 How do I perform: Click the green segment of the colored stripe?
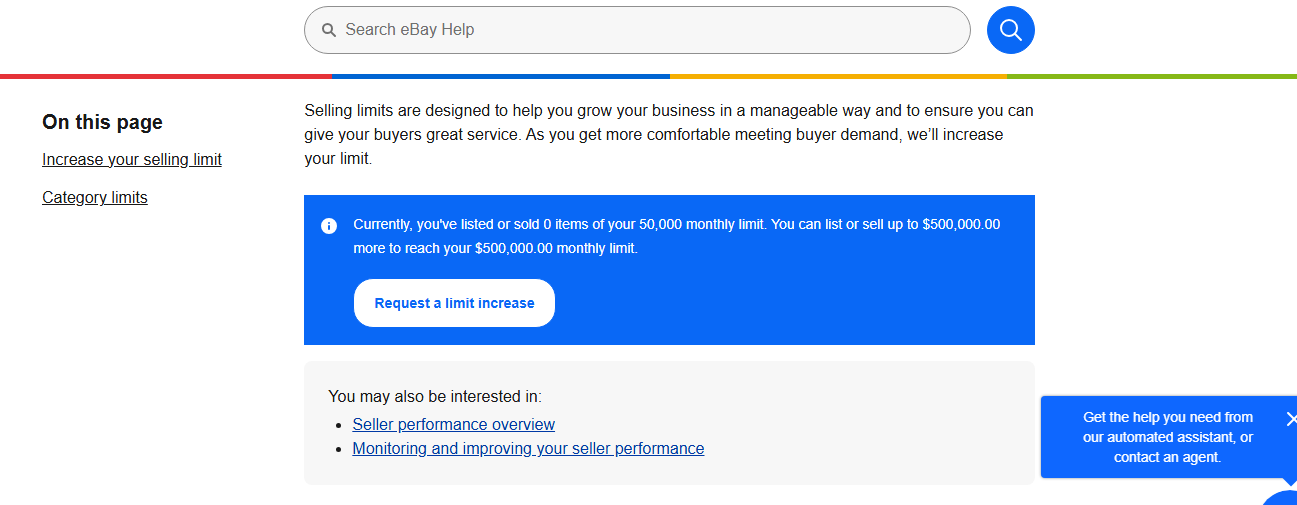(x=1152, y=76)
